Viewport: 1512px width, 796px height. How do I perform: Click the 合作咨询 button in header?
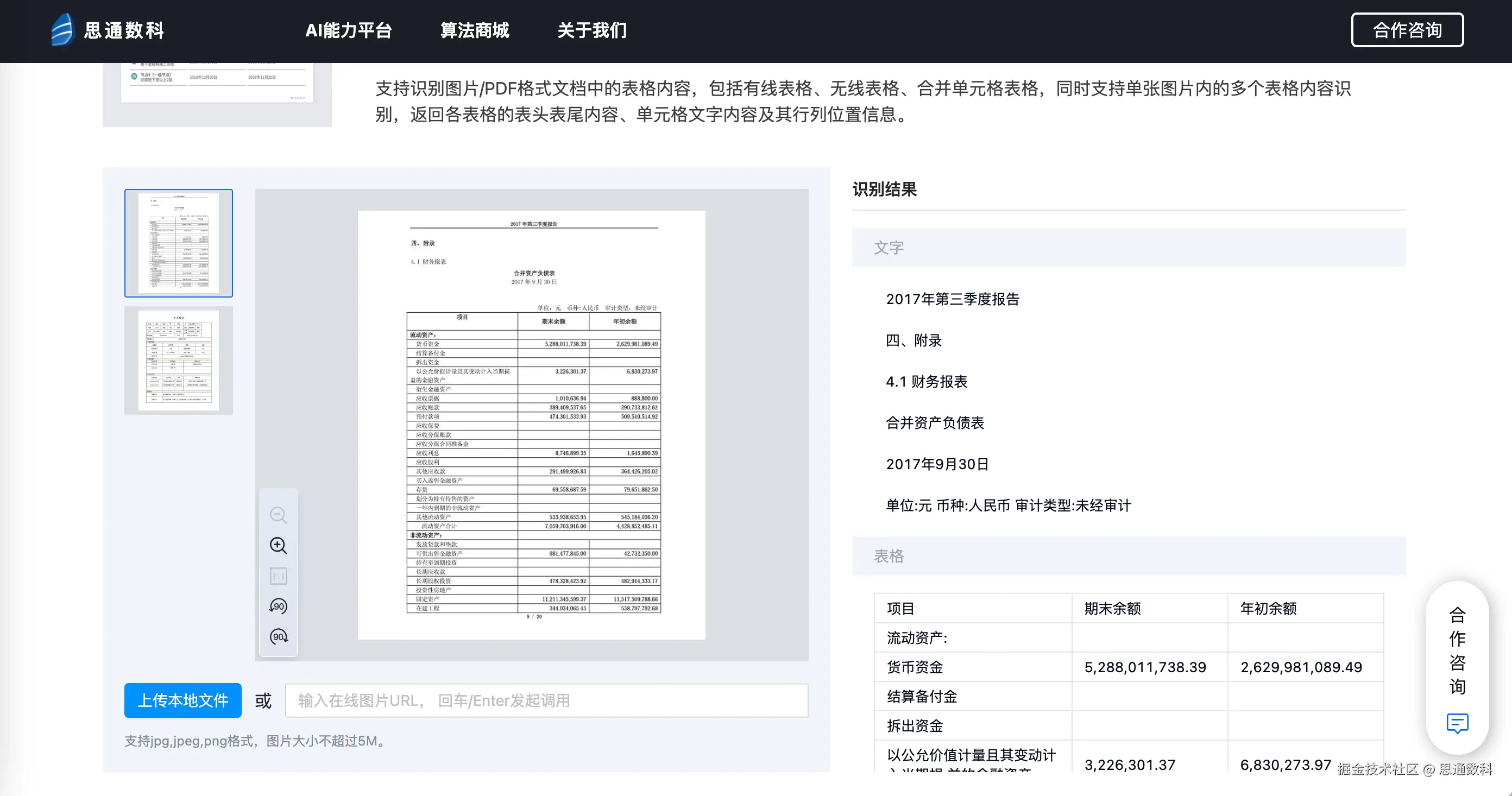click(1407, 30)
